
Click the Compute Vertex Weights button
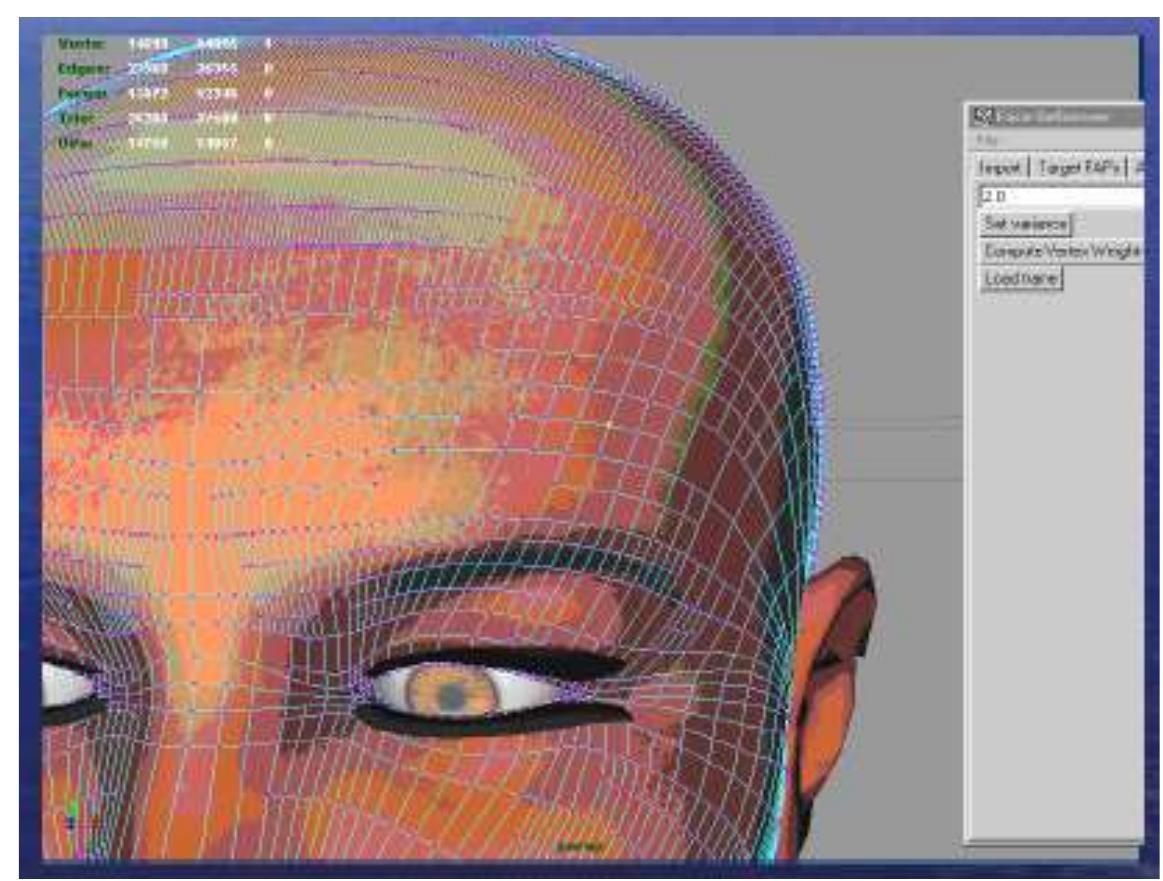[1062, 251]
